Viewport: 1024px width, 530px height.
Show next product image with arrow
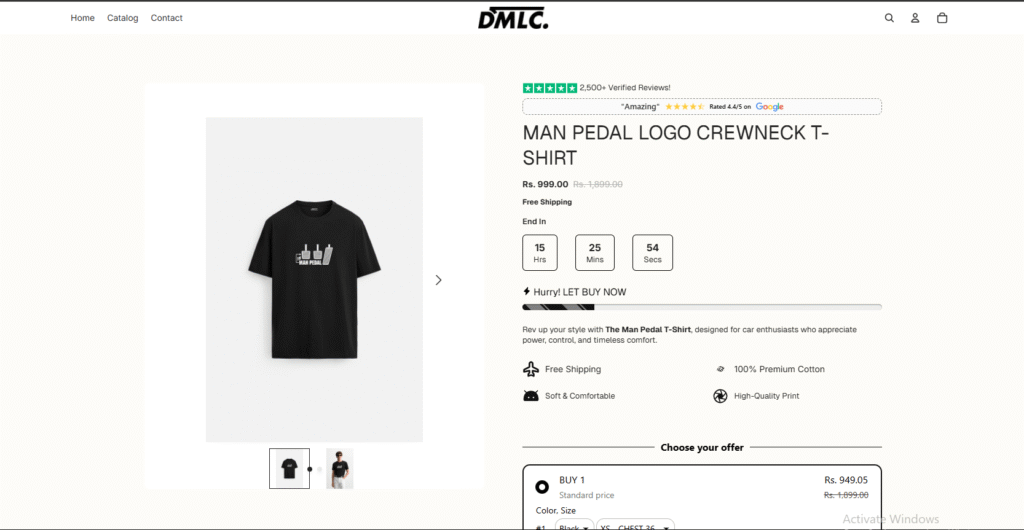[438, 280]
